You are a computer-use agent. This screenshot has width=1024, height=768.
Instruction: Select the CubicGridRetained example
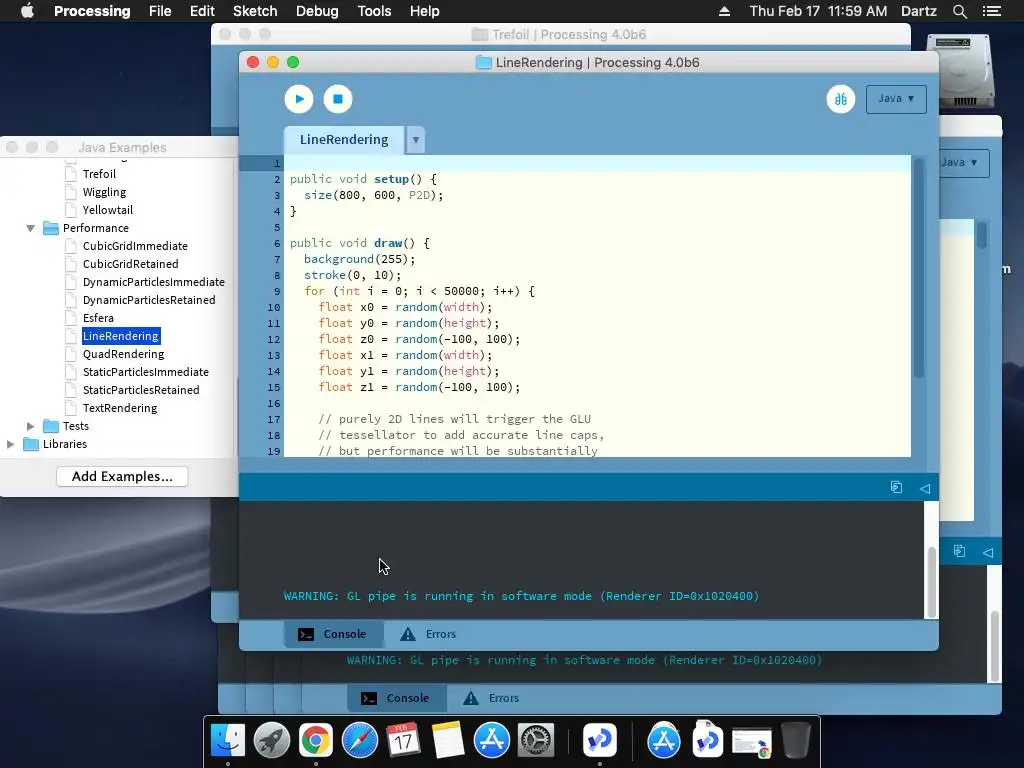pos(131,264)
